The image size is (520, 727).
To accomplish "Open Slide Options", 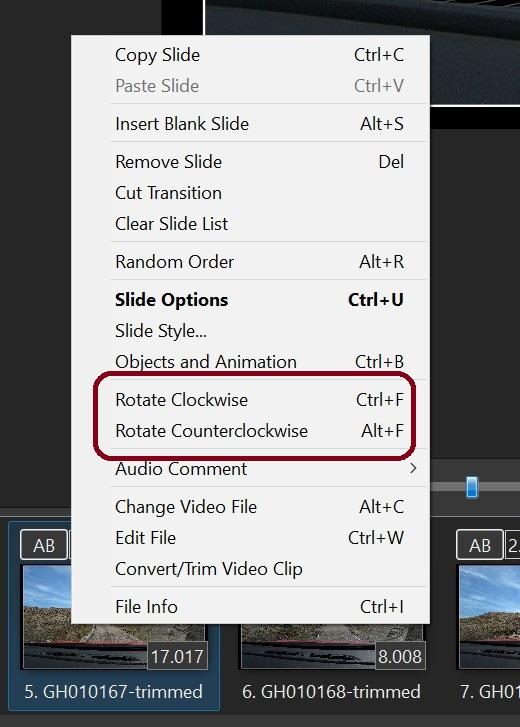I will pyautogui.click(x=250, y=300).
